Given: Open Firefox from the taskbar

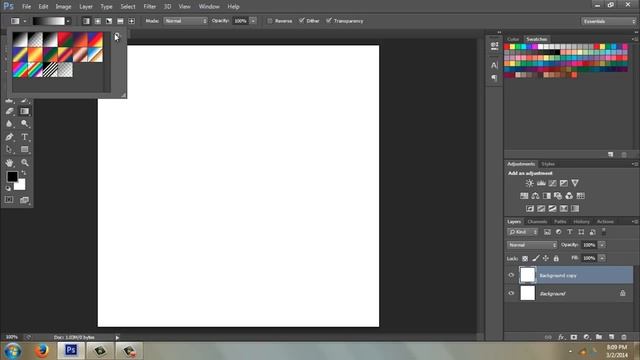Looking at the screenshot, I should pos(42,351).
